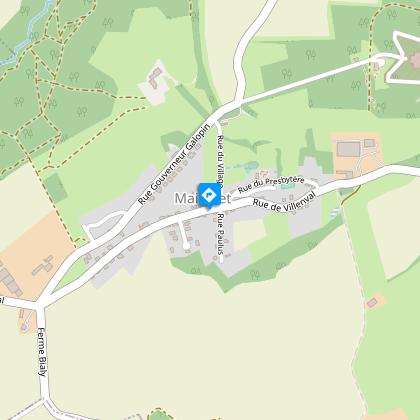Select the Rue Paulus street label

pos(220,234)
